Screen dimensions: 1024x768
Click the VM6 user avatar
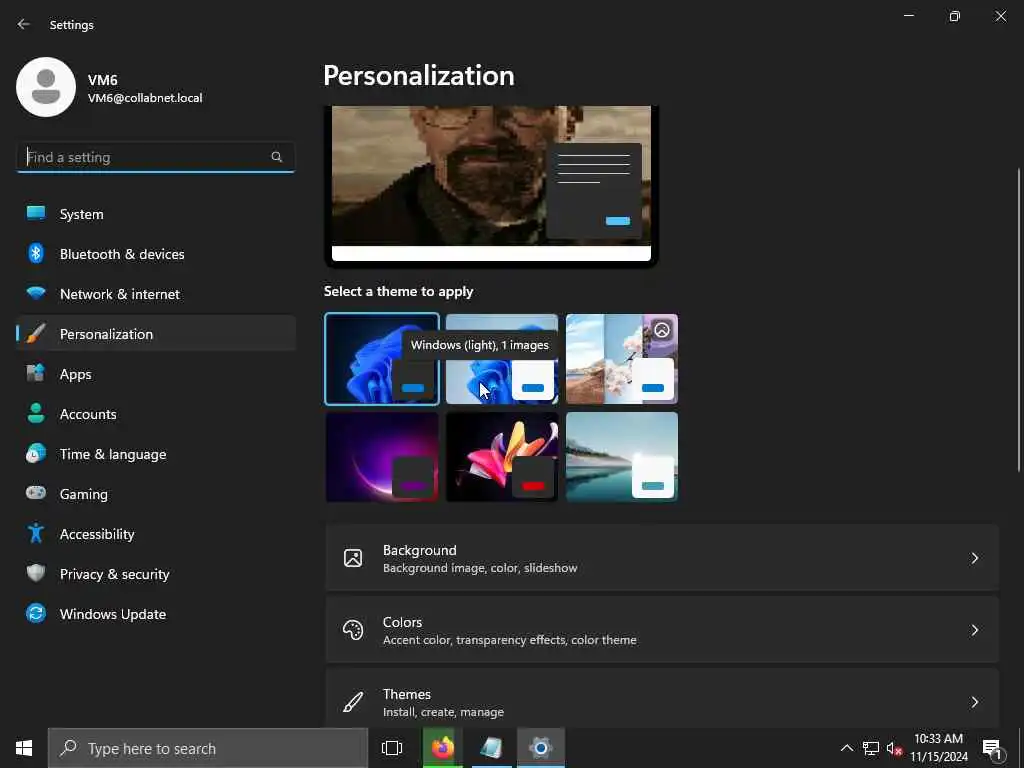coord(46,87)
